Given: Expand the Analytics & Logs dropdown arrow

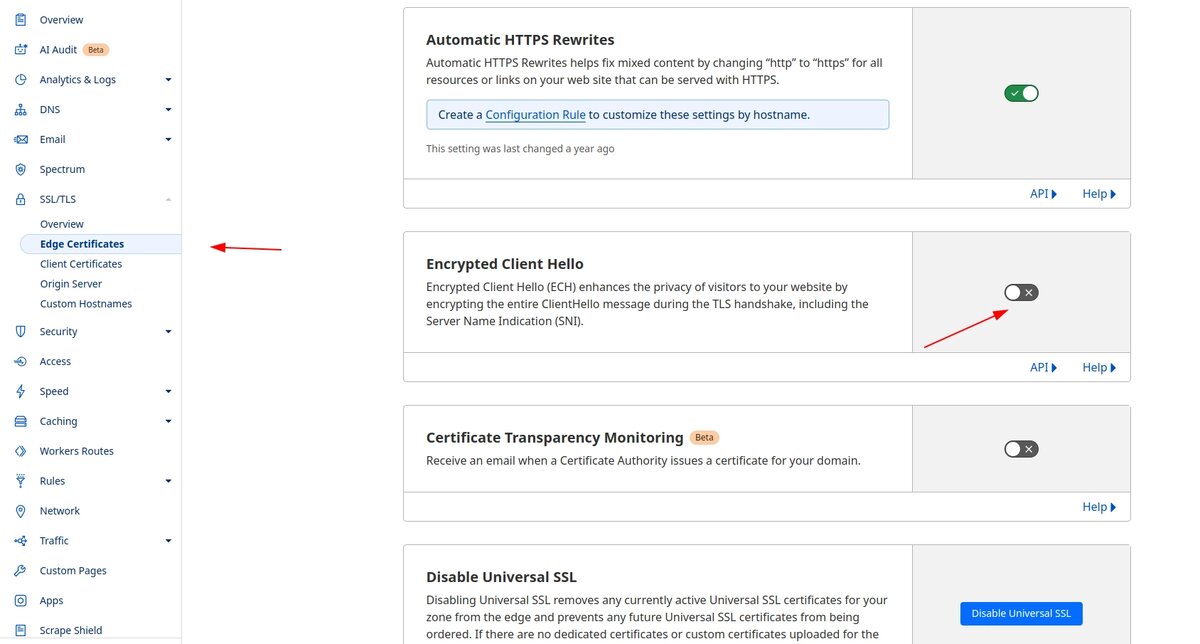Looking at the screenshot, I should pos(168,80).
